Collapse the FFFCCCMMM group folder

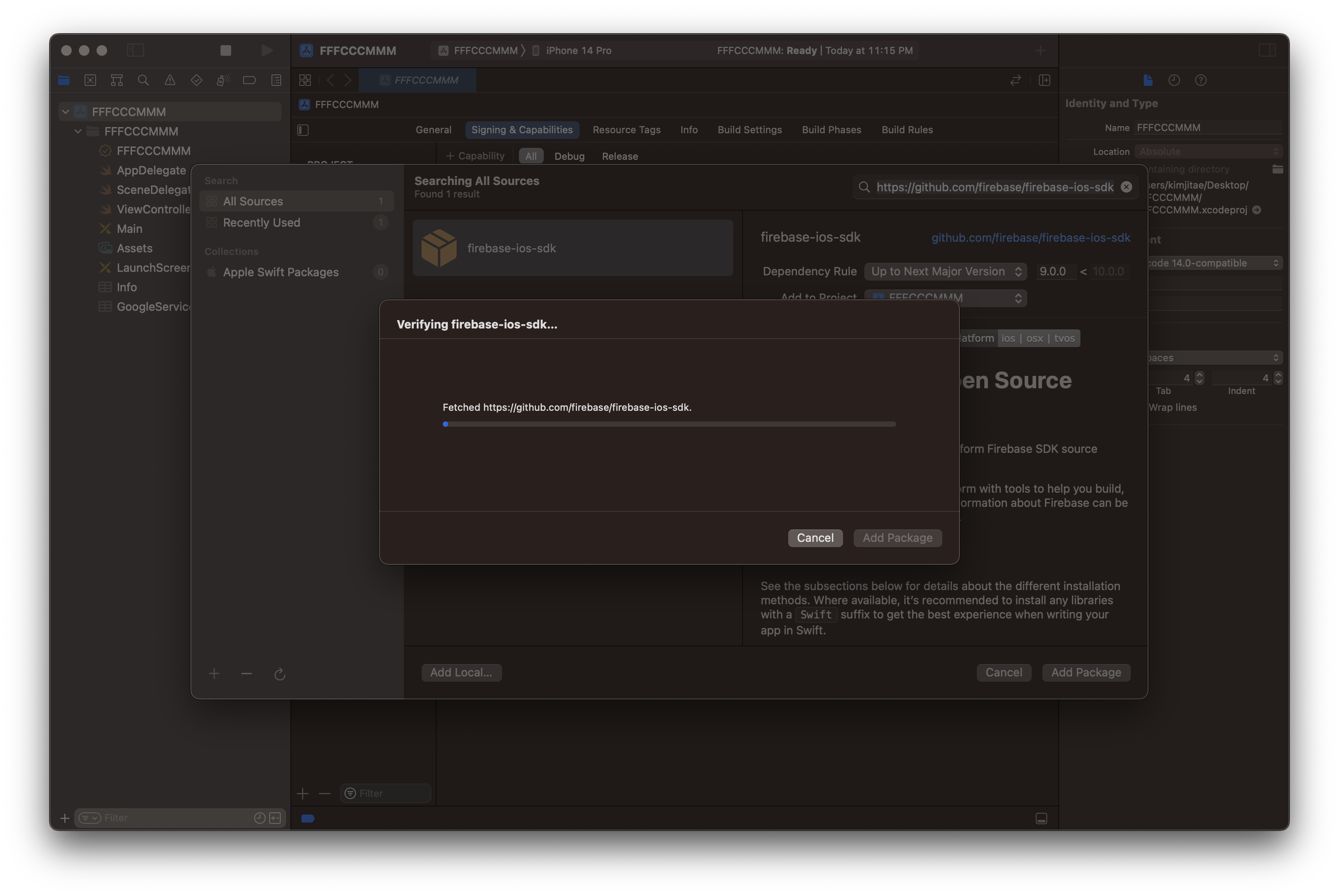(x=78, y=131)
